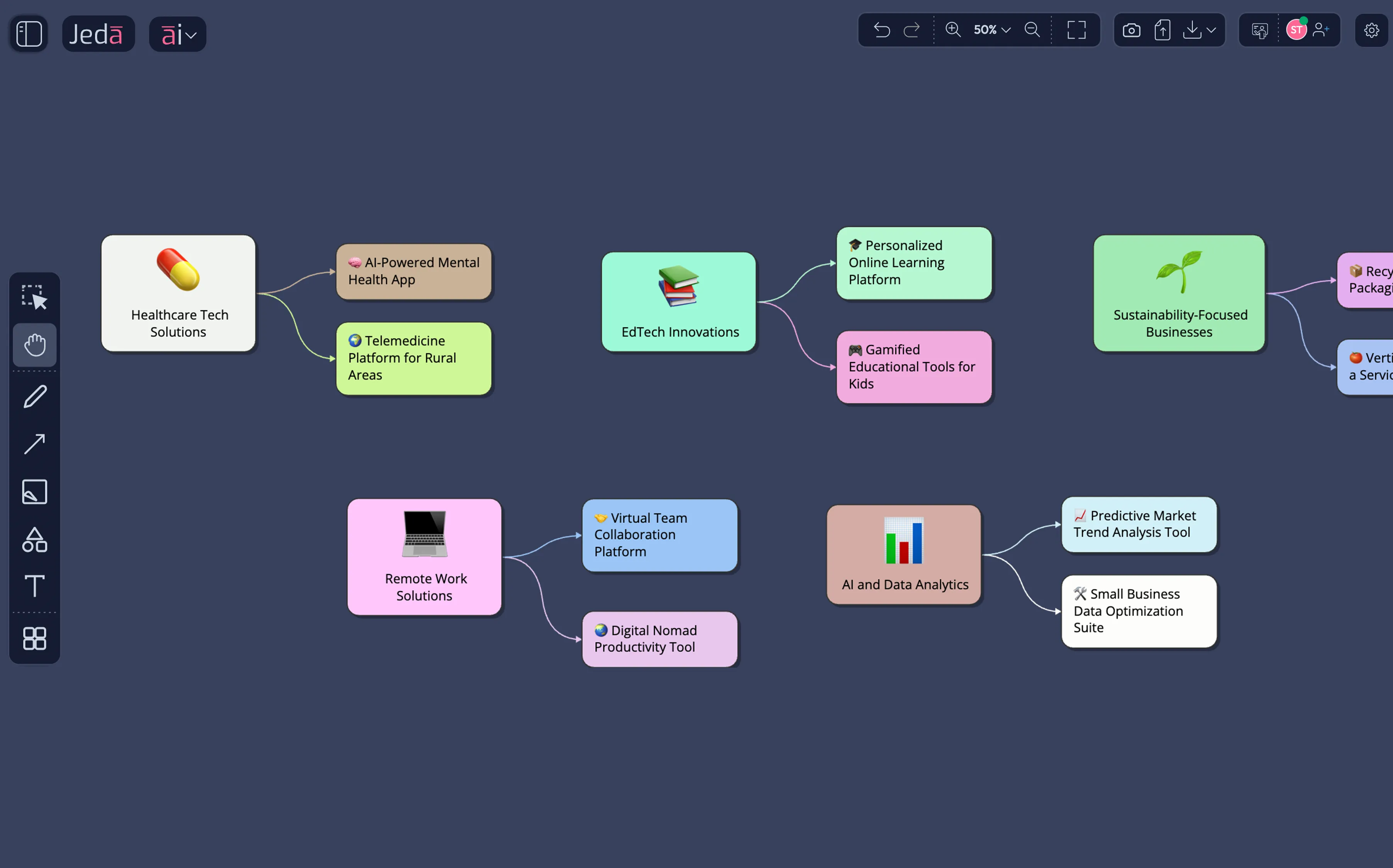
Task: Select the pencil drawing tool
Action: [34, 397]
